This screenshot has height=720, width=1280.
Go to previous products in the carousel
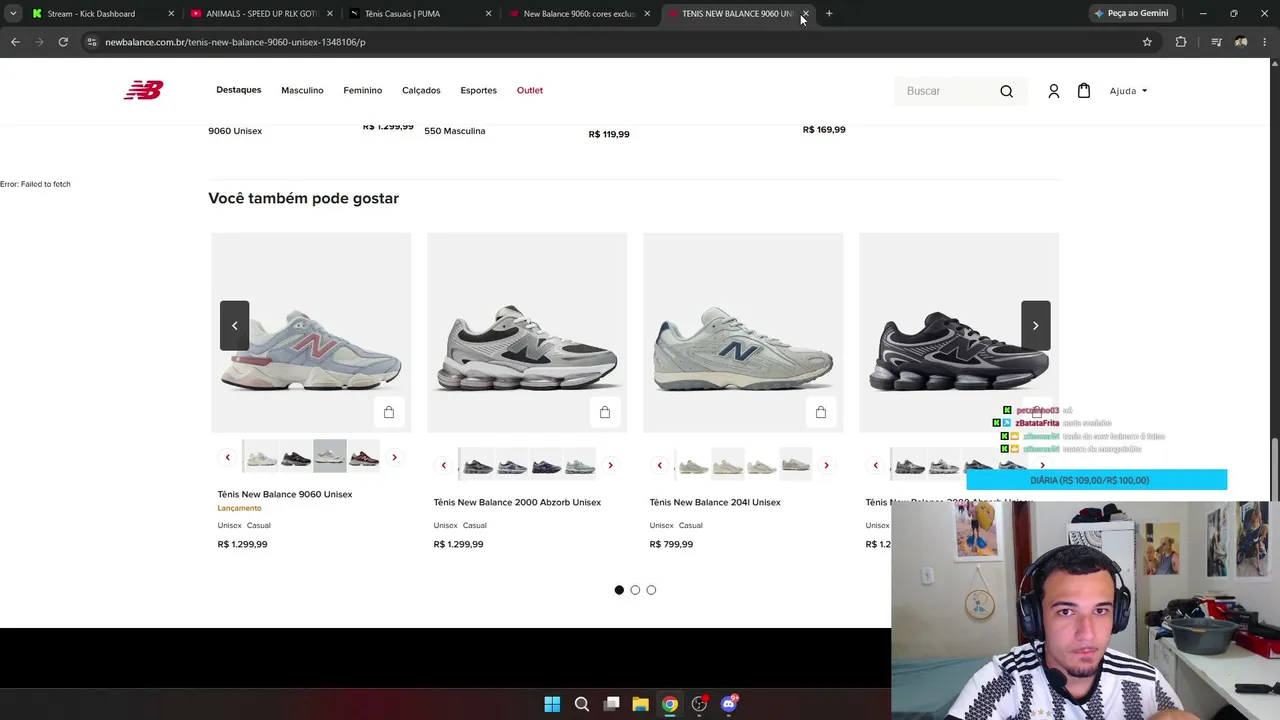click(x=234, y=325)
